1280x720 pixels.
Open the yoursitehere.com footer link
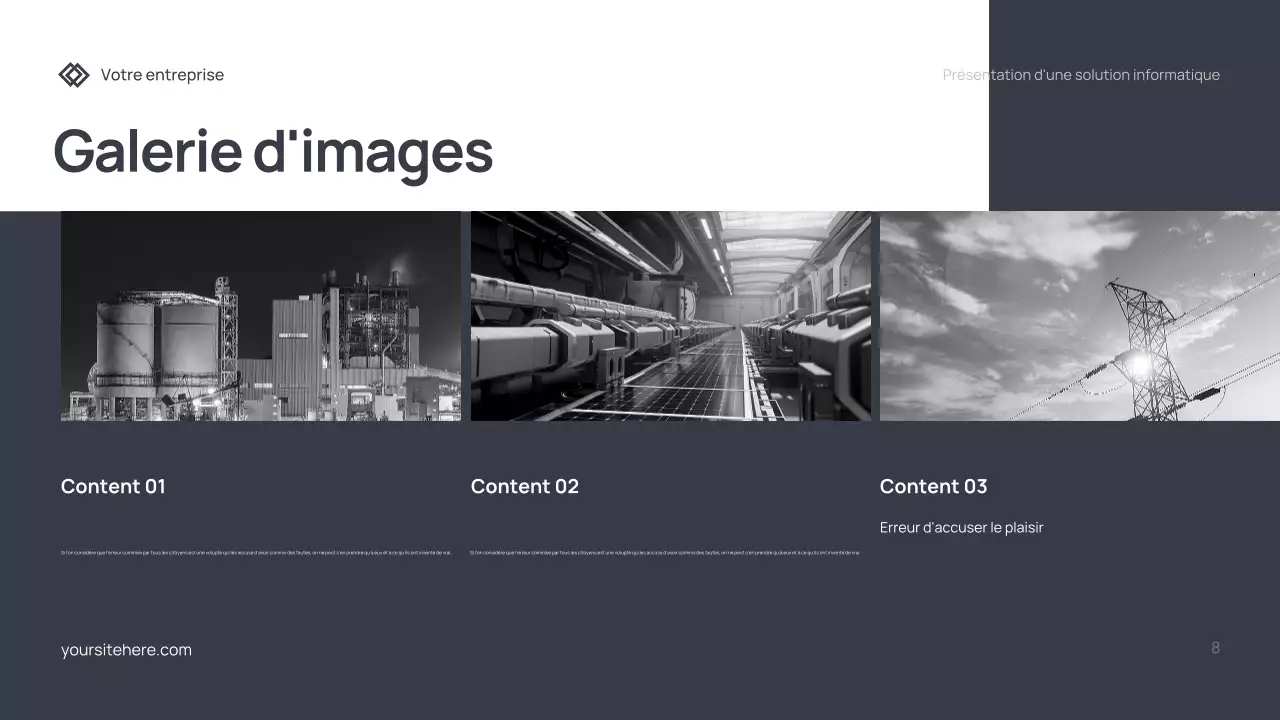[x=126, y=650]
